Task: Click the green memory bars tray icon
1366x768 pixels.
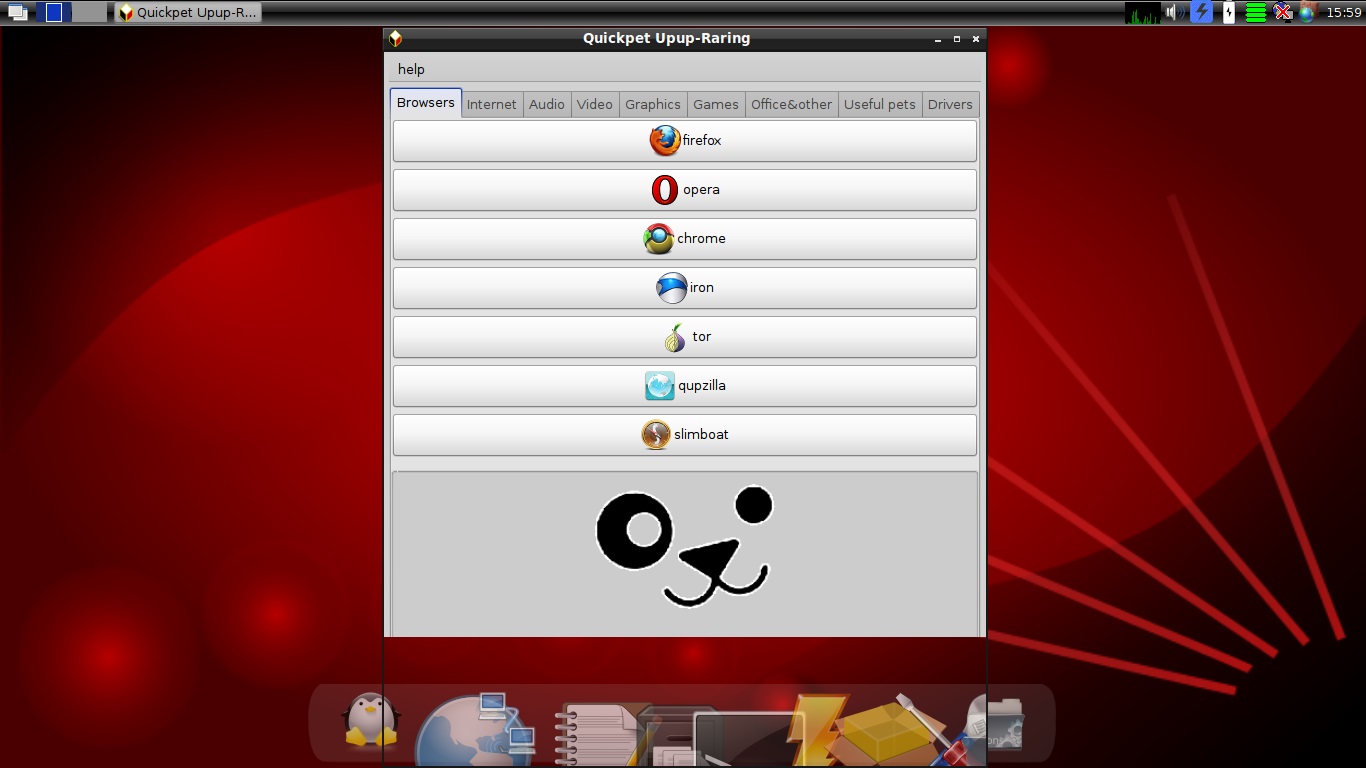Action: 1256,13
